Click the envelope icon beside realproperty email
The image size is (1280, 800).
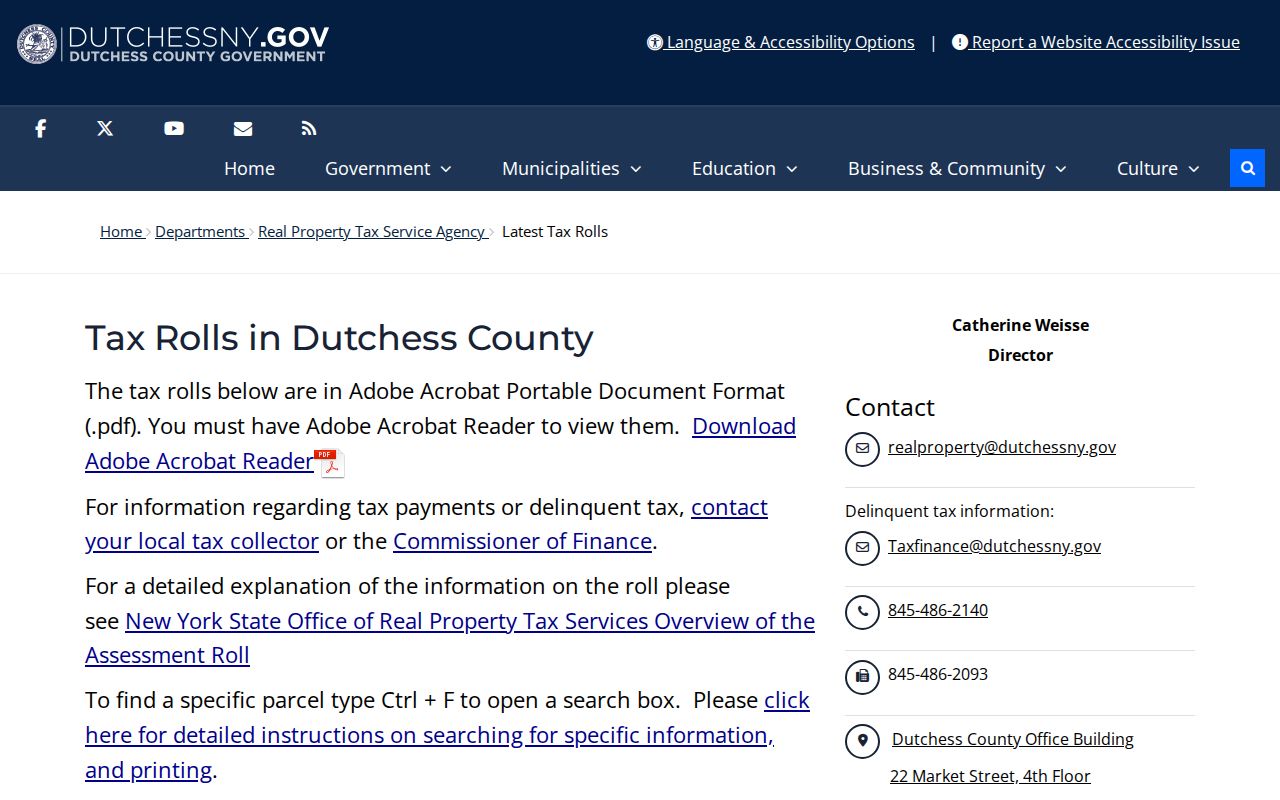(x=862, y=449)
